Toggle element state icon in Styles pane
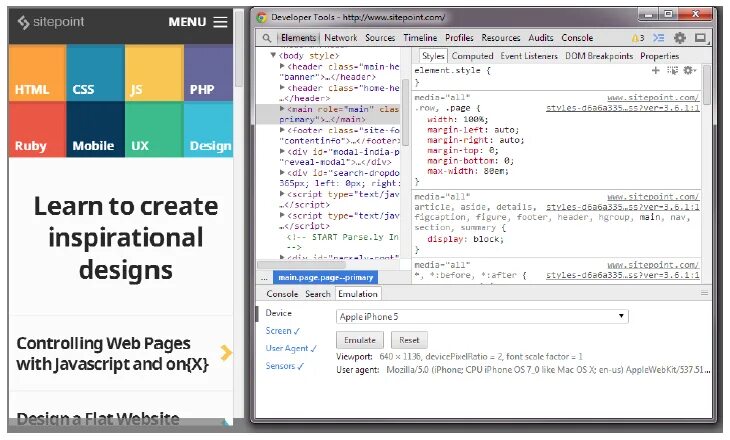Viewport: 730px width, 440px height. pos(672,71)
